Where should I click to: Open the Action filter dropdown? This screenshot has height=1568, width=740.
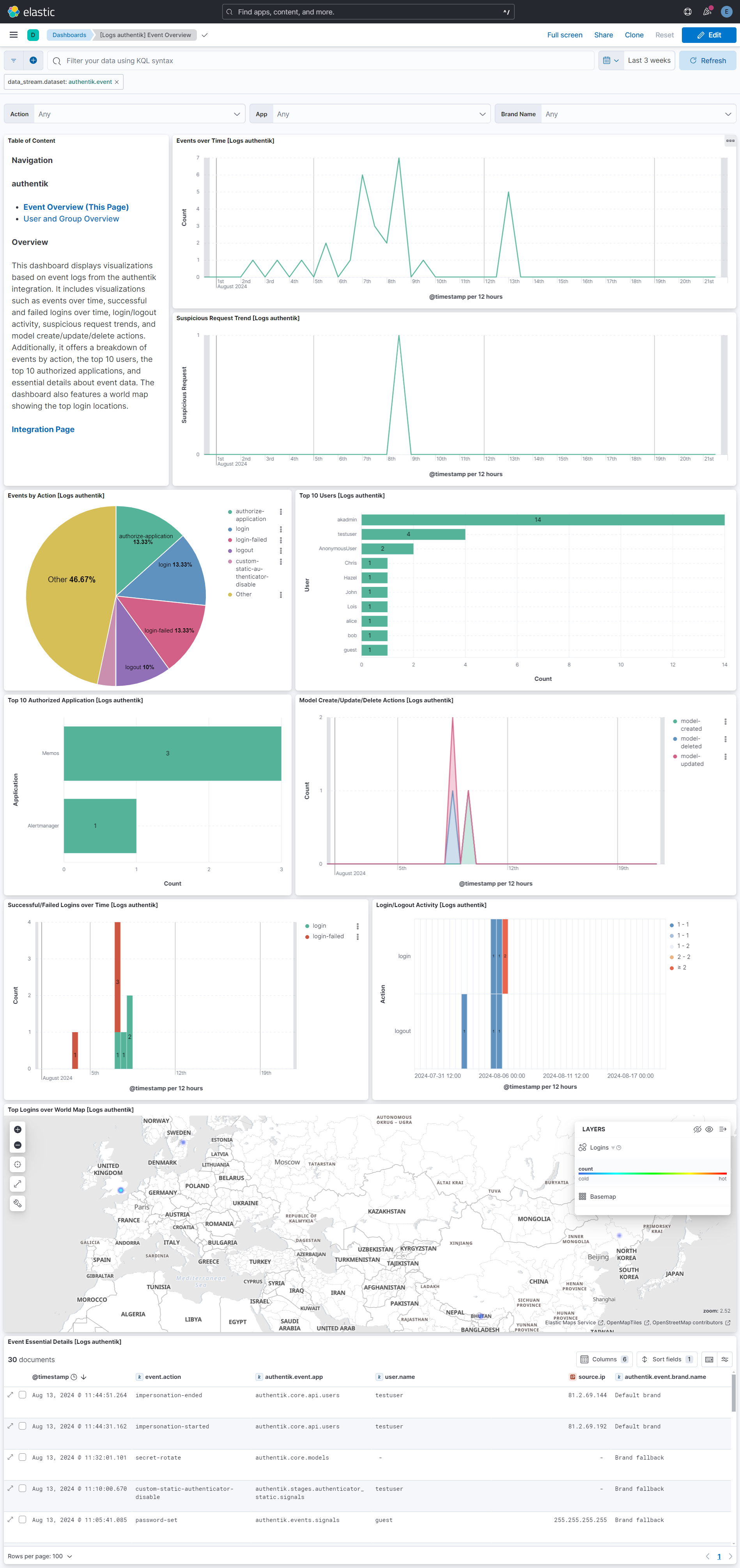click(x=138, y=114)
